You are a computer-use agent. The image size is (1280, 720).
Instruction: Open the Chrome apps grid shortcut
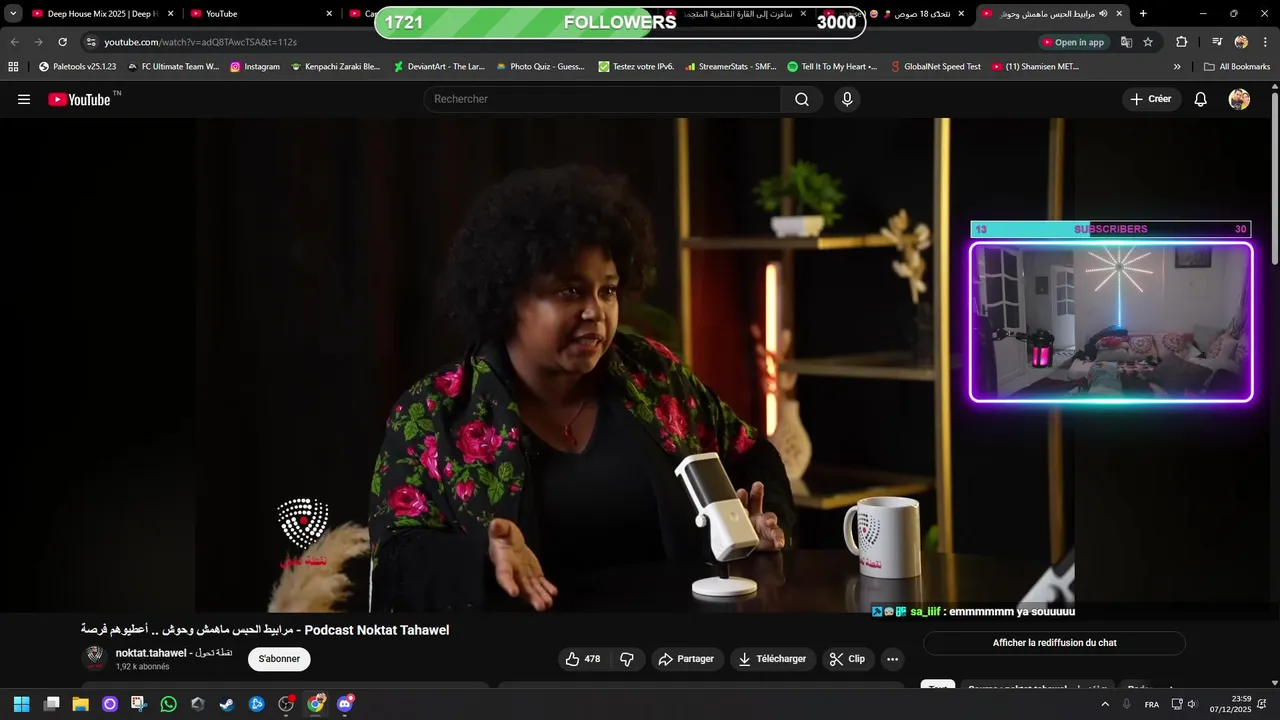click(x=13, y=67)
